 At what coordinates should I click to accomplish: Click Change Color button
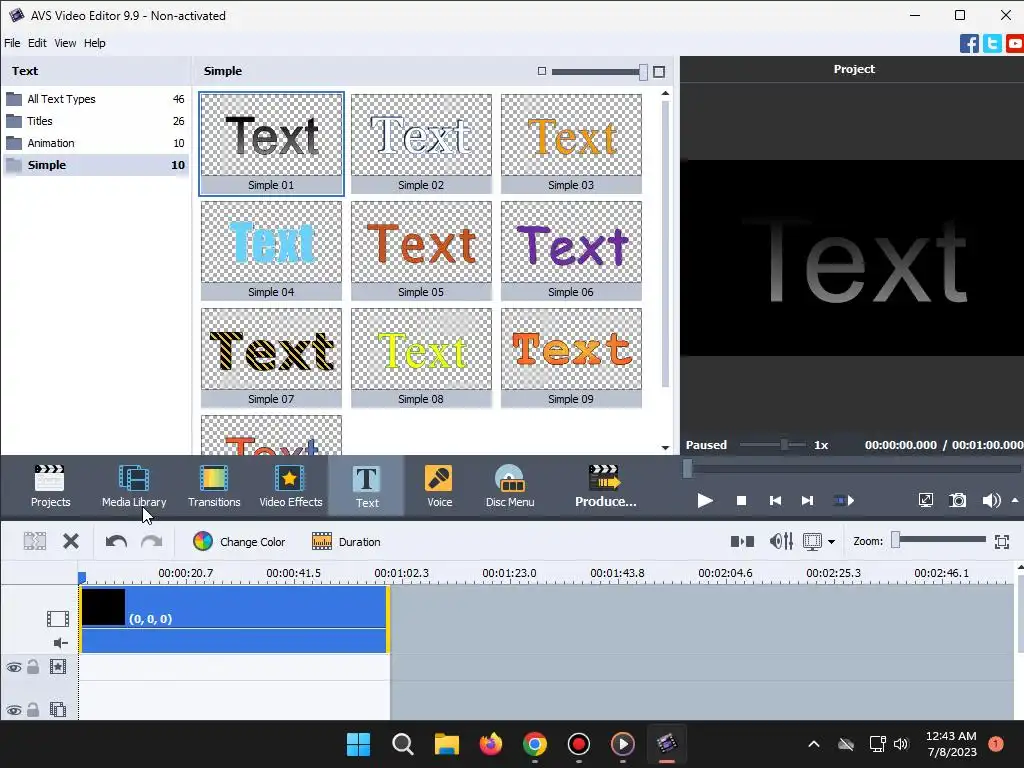click(239, 541)
